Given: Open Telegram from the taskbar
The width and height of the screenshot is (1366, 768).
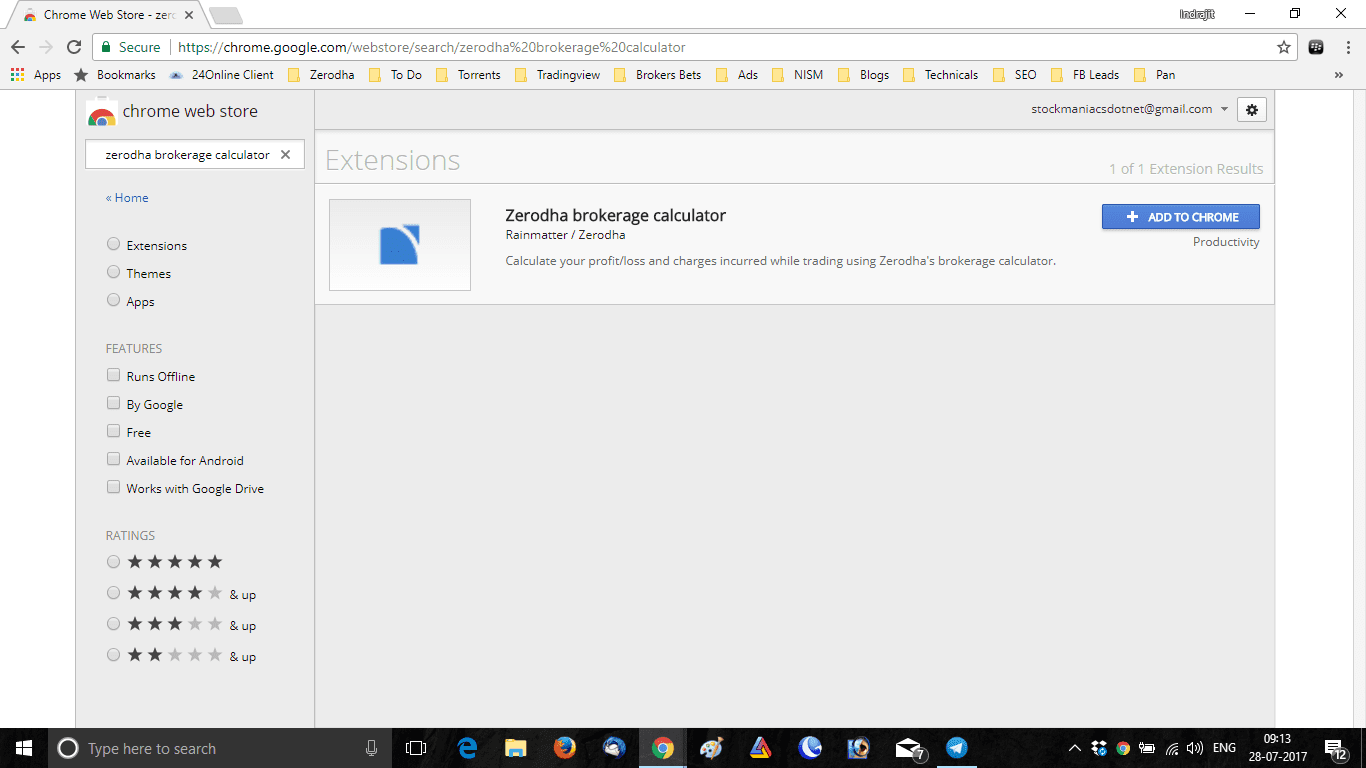Looking at the screenshot, I should click(957, 748).
